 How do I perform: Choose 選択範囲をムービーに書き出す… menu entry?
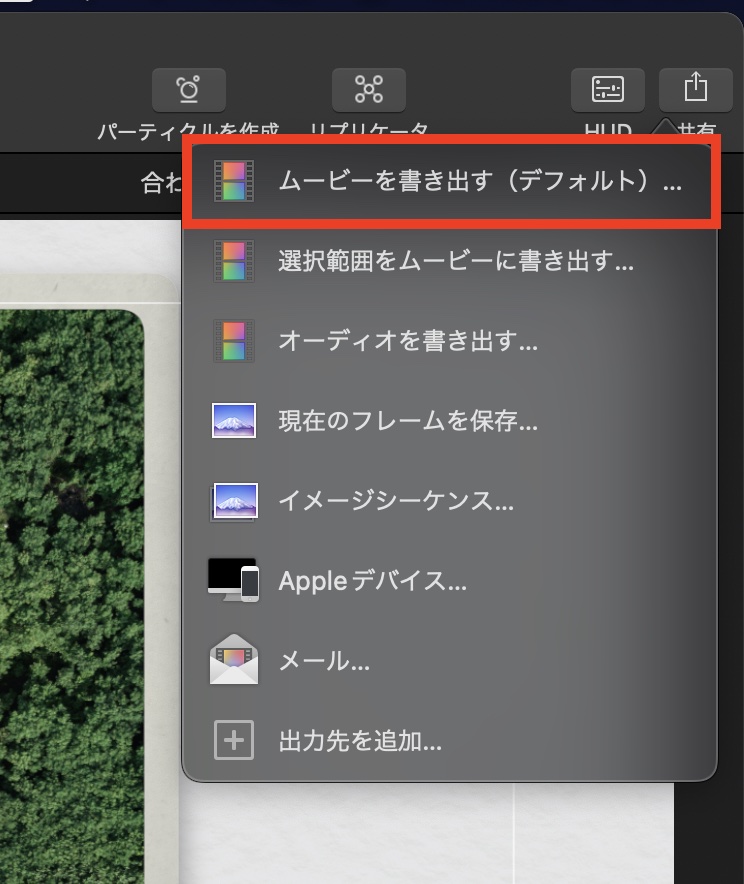[x=450, y=261]
